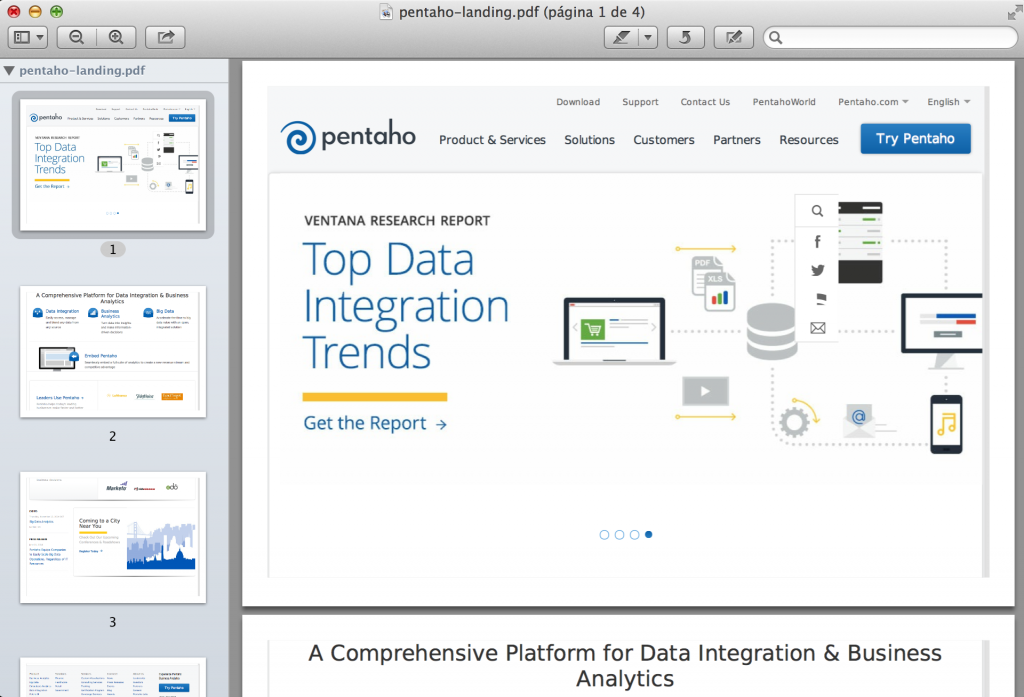1024x697 pixels.
Task: Click the Solutions navigation item
Action: coord(589,140)
